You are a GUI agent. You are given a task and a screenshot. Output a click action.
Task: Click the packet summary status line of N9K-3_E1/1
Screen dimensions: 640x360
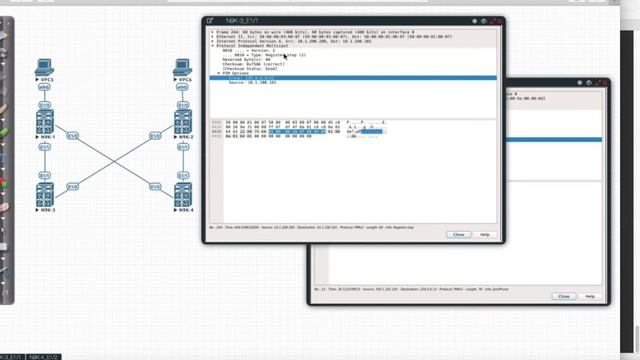(311, 227)
